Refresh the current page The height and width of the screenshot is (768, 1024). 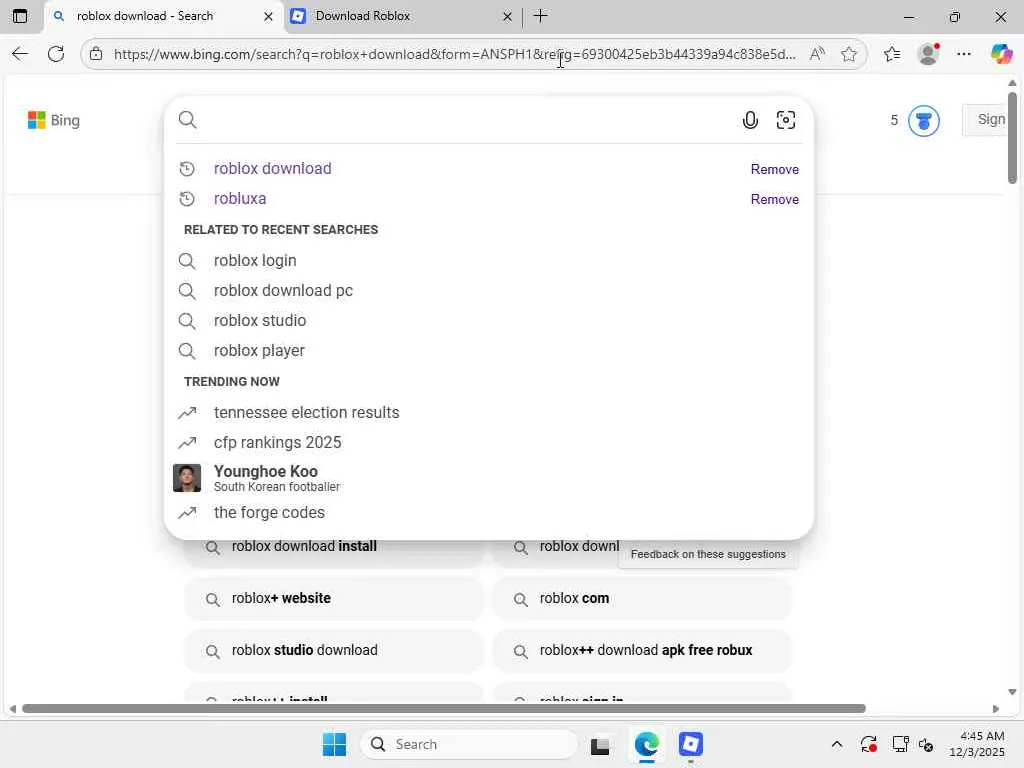pos(56,54)
